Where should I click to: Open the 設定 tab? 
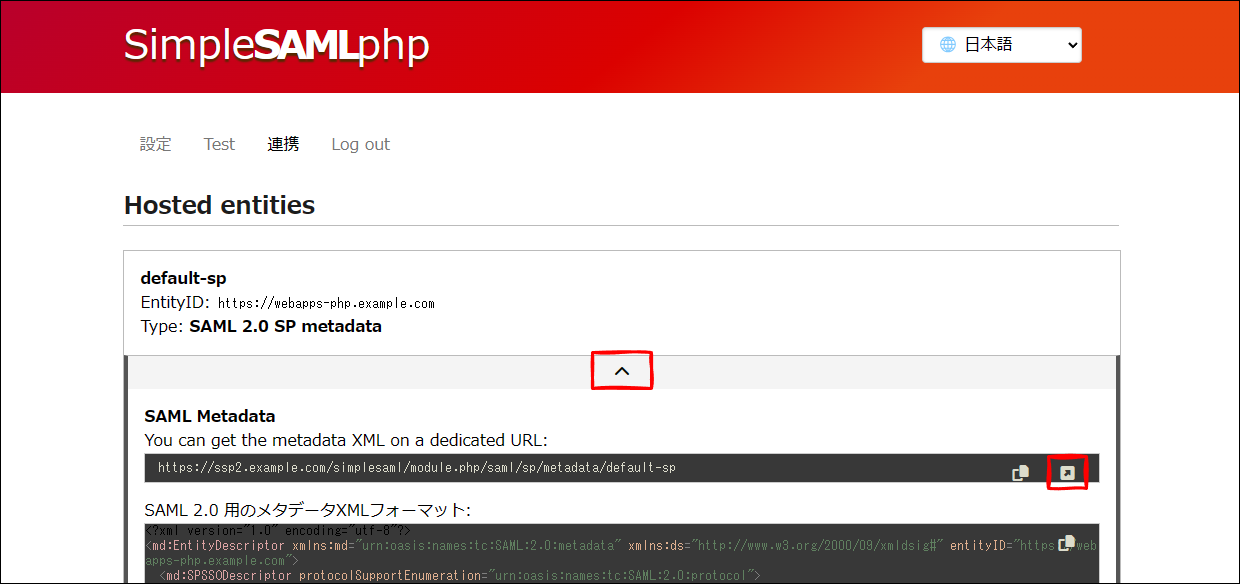pyautogui.click(x=156, y=144)
